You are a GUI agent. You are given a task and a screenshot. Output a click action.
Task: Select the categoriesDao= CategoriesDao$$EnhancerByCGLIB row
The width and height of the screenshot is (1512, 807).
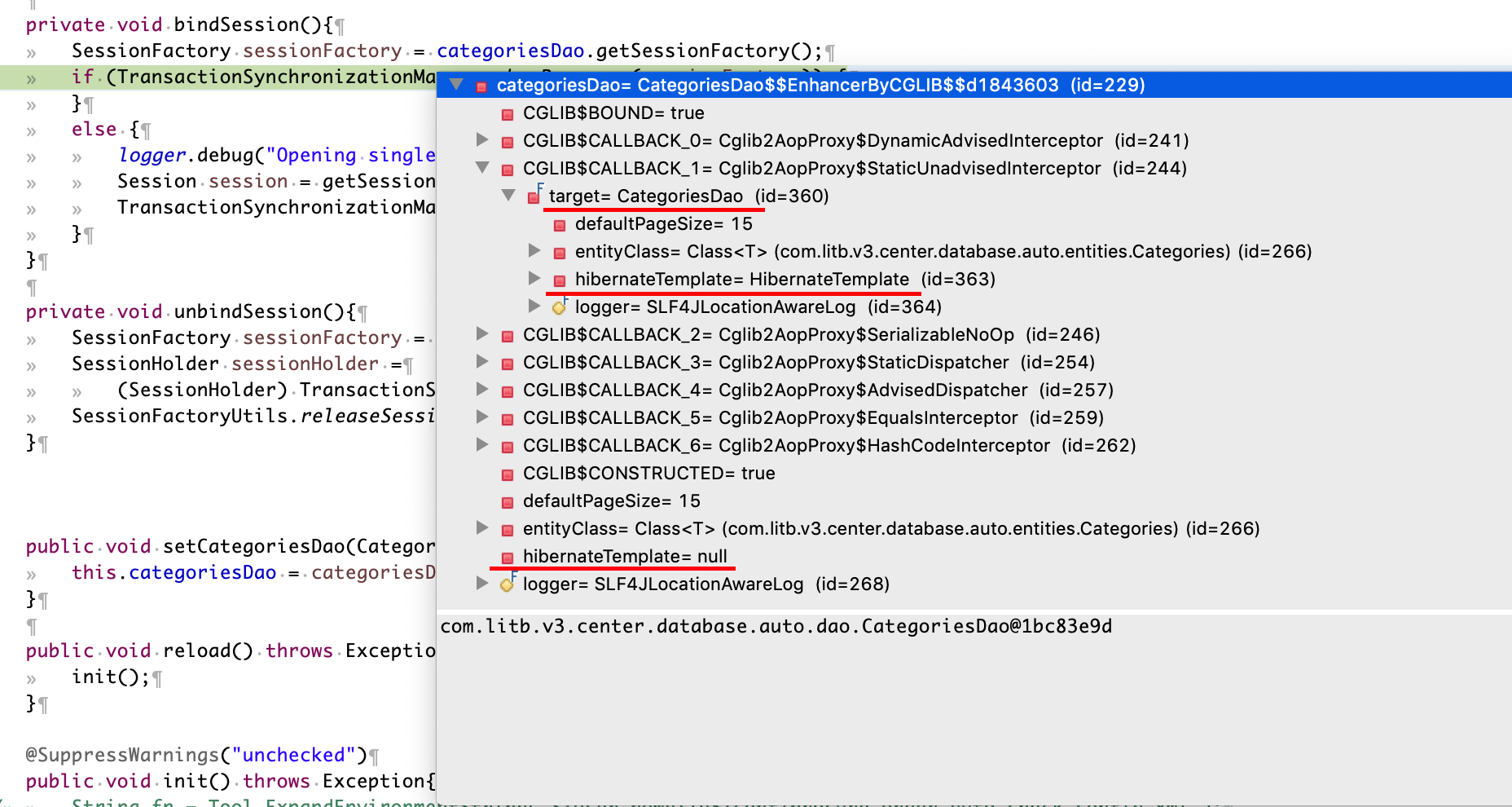tap(974, 85)
